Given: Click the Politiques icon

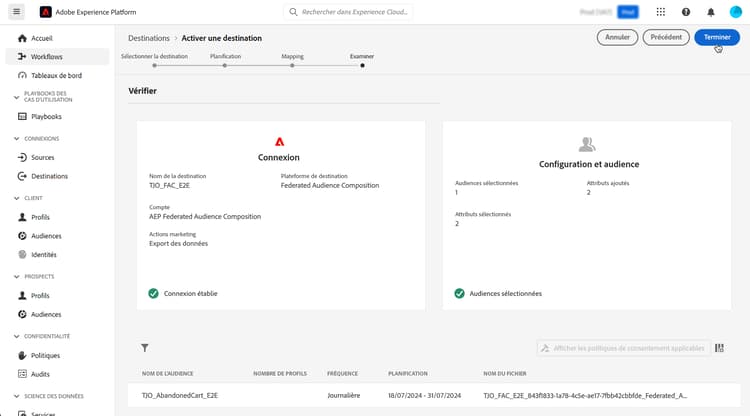Looking at the screenshot, I should [22, 355].
